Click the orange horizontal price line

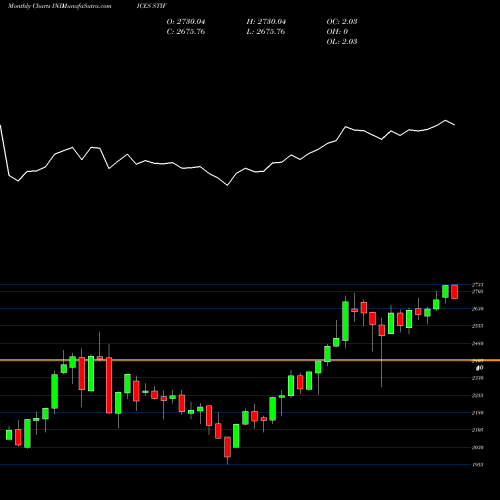[x=250, y=360]
